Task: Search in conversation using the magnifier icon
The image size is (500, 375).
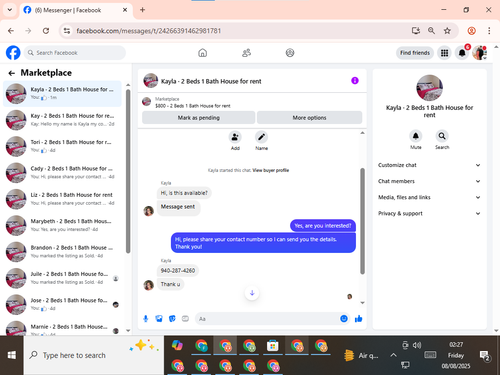Action: tap(442, 136)
